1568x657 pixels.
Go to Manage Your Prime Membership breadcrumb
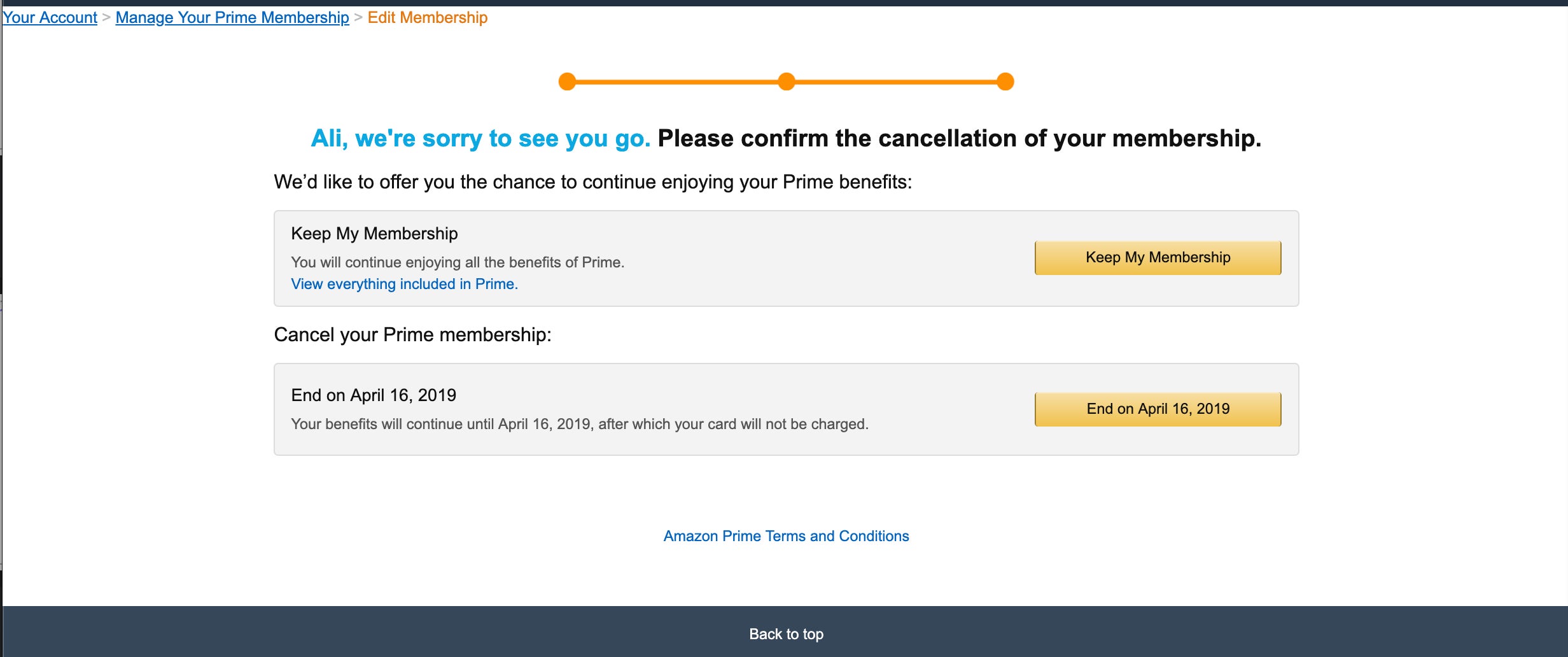click(x=232, y=17)
